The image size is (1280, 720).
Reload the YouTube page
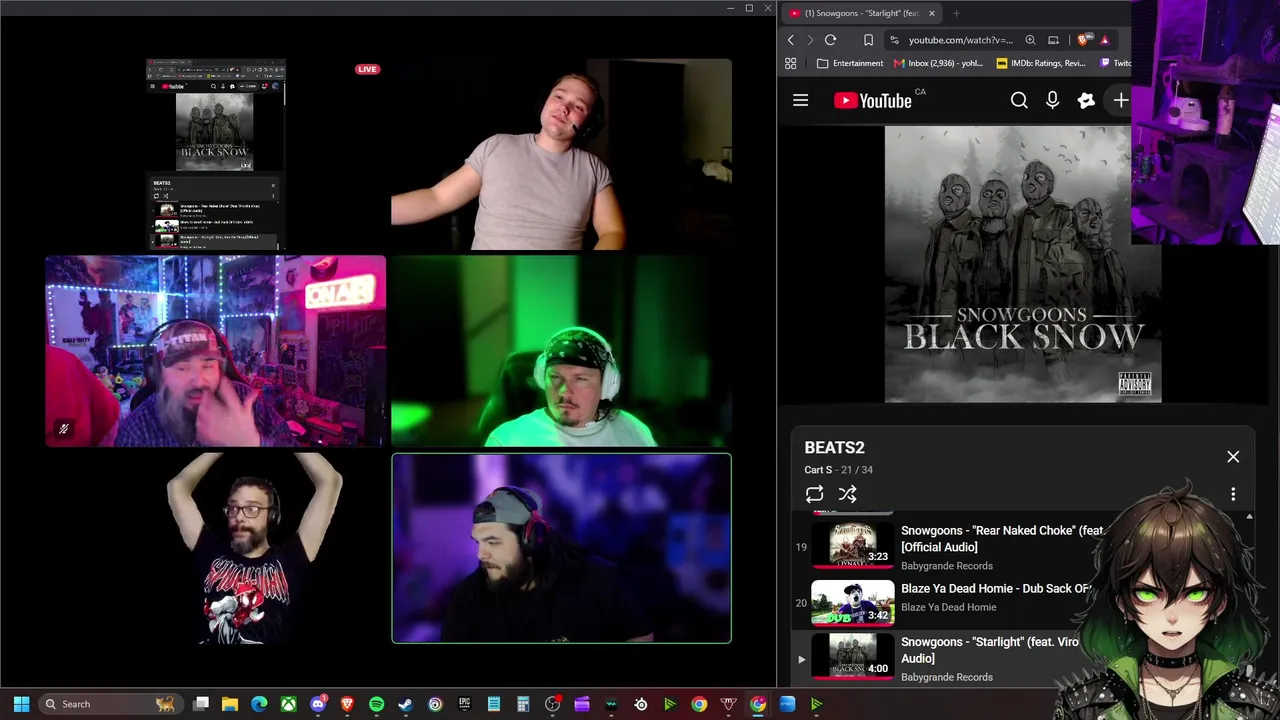click(830, 40)
